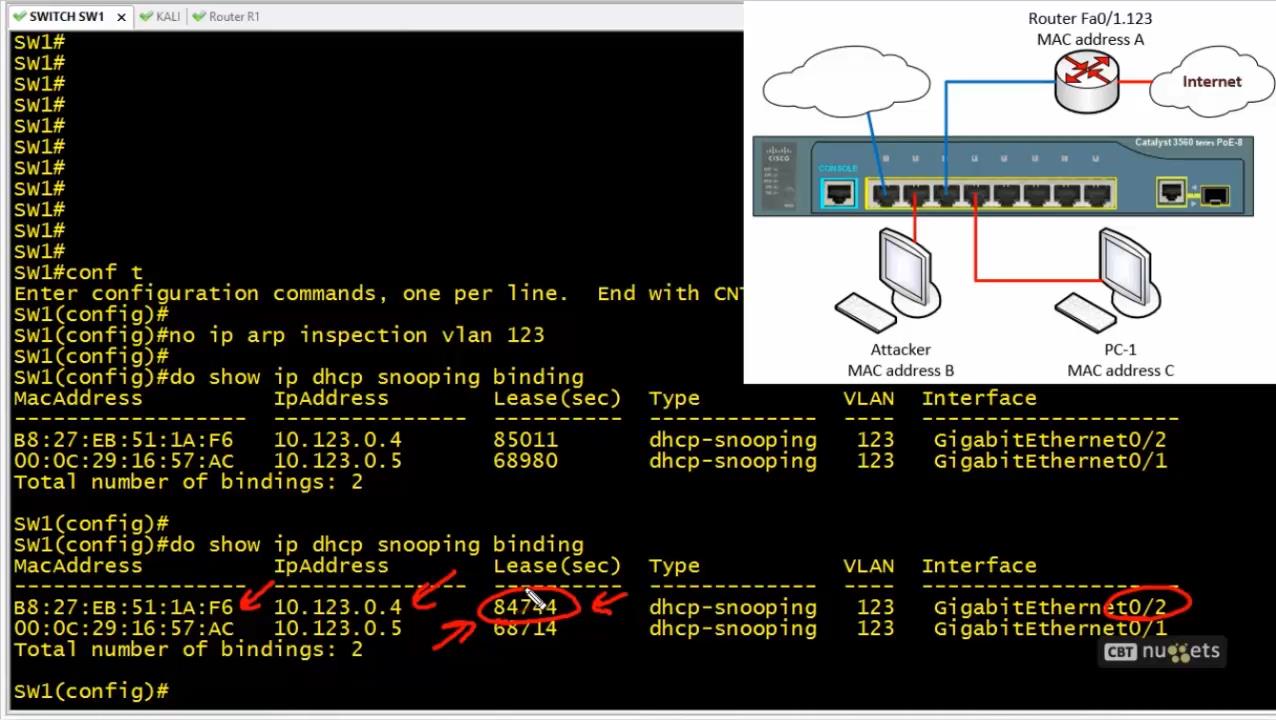Close the SWITCH SW1 tab
The image size is (1276, 720).
(x=122, y=17)
